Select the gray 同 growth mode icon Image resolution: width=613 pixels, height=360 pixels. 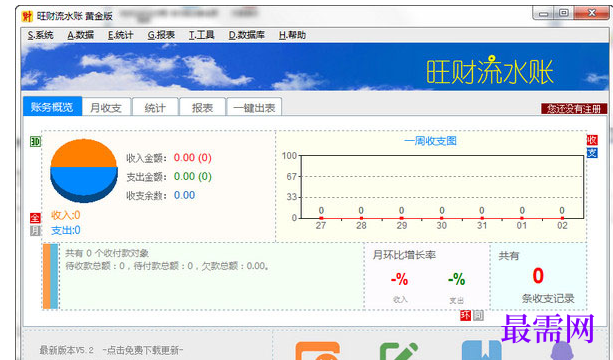click(x=478, y=315)
